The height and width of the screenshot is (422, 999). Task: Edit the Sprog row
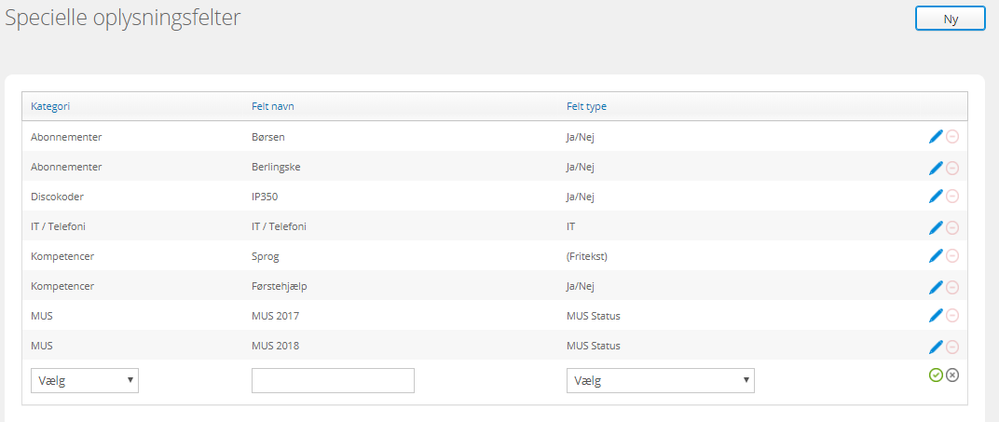[935, 256]
